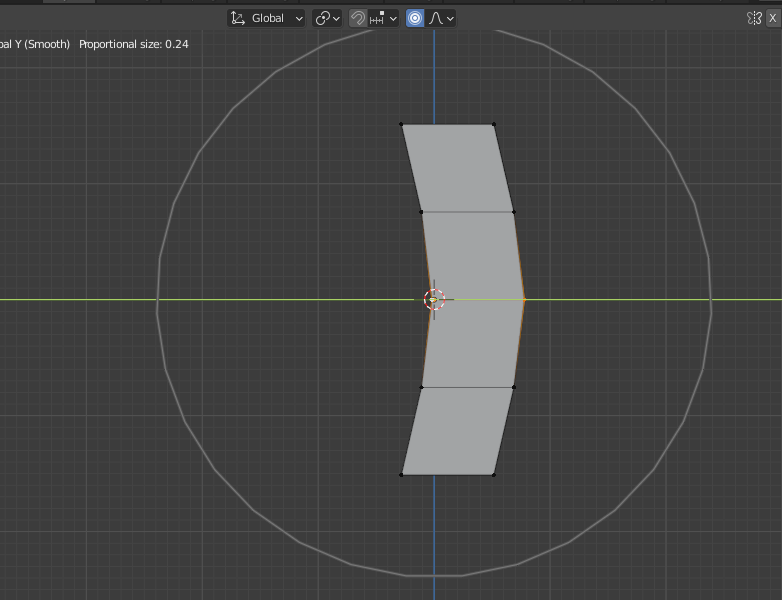Image resolution: width=782 pixels, height=600 pixels.
Task: Select the orange vertex on the mesh's right edge
Action: tap(524, 300)
